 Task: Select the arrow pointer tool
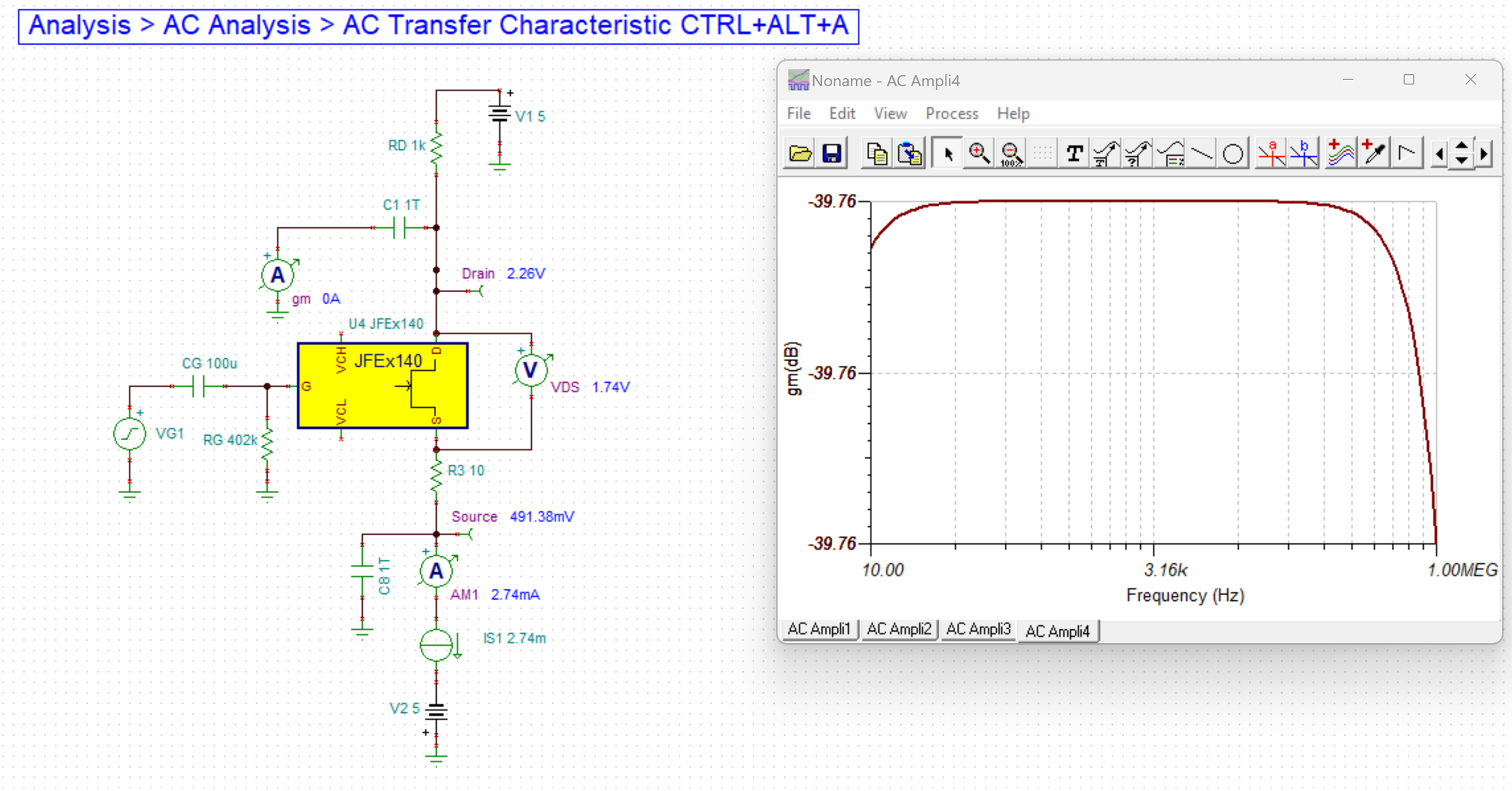[x=948, y=153]
